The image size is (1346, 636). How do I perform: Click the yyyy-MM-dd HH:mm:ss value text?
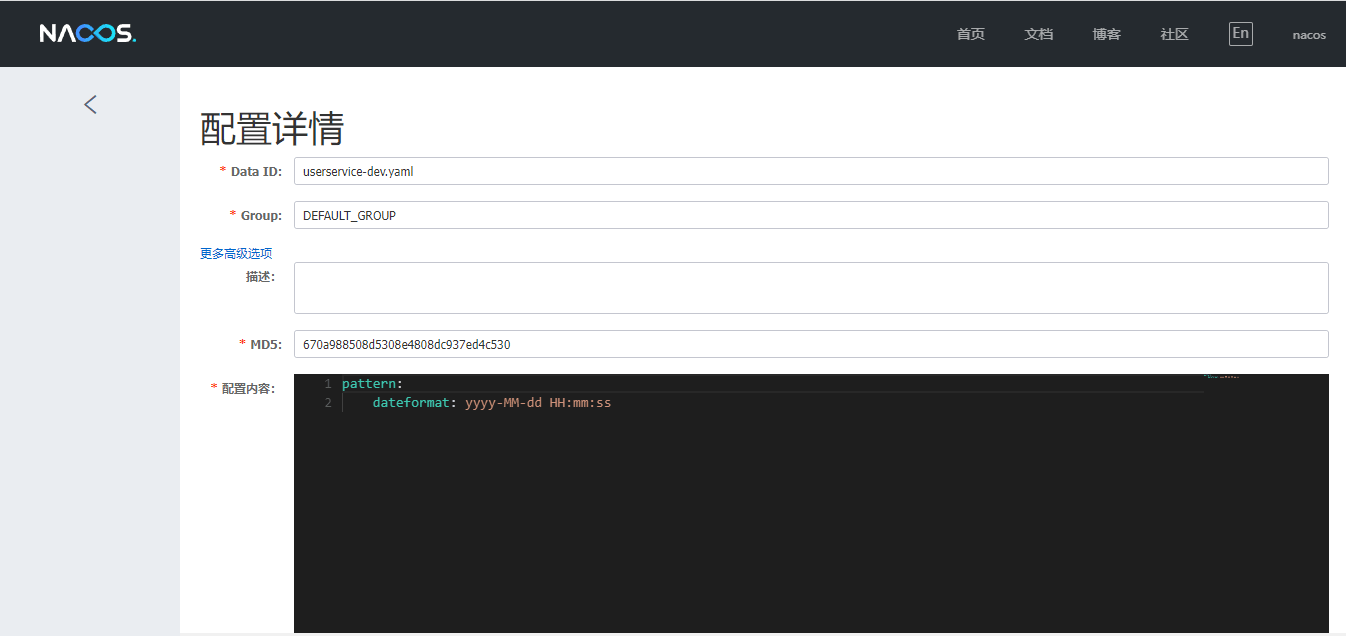538,403
